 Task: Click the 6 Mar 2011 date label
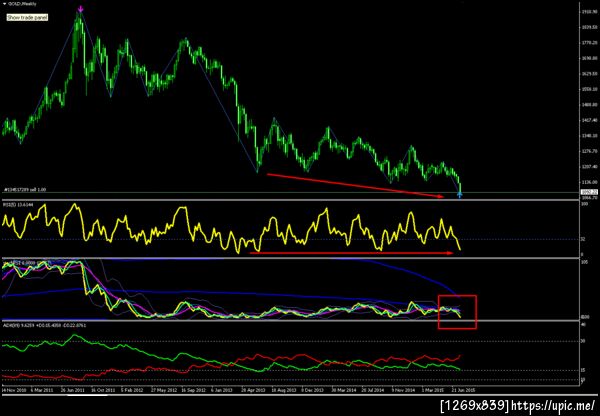pyautogui.click(x=42, y=390)
